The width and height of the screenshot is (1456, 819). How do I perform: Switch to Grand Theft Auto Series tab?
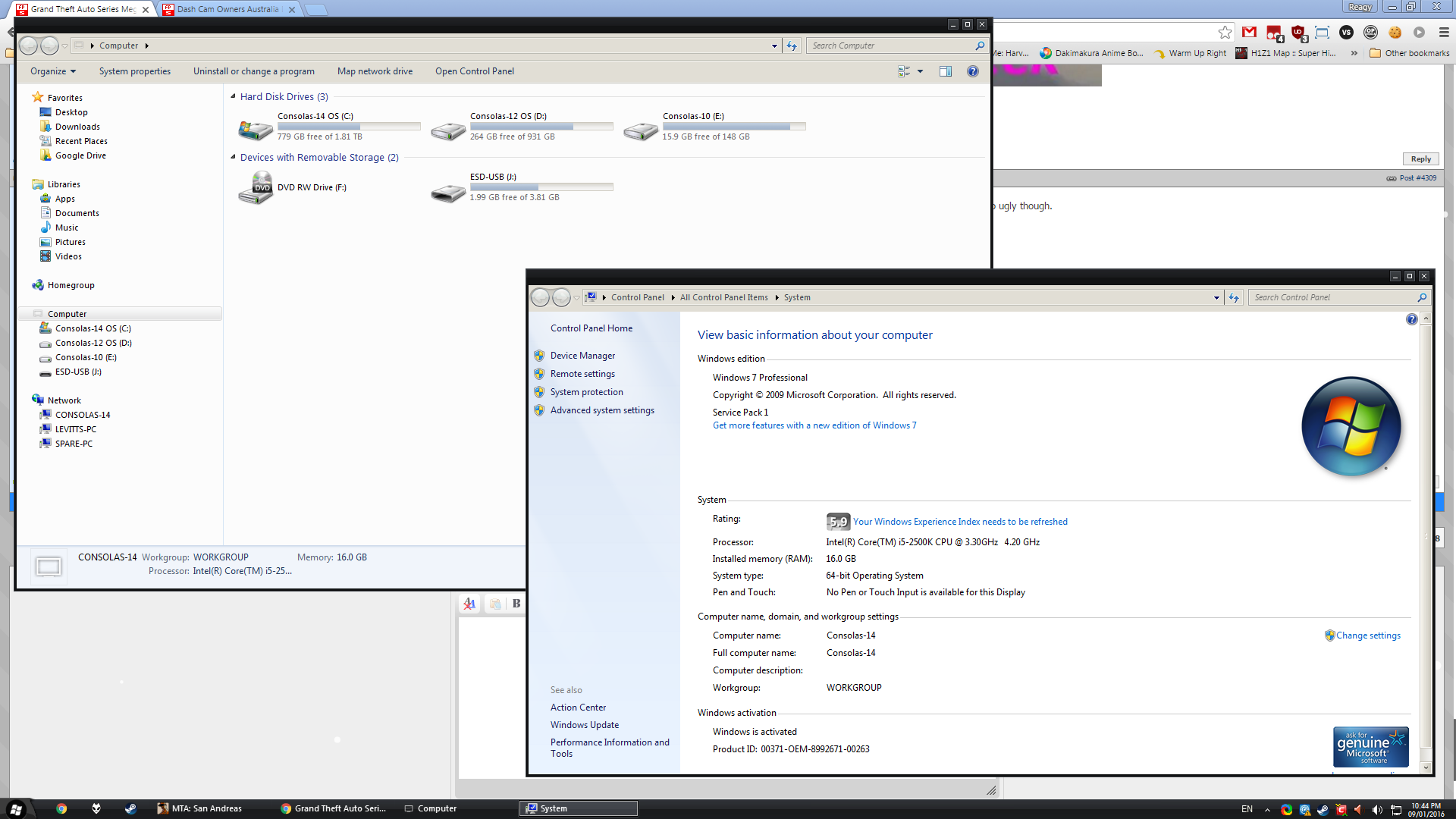83,9
